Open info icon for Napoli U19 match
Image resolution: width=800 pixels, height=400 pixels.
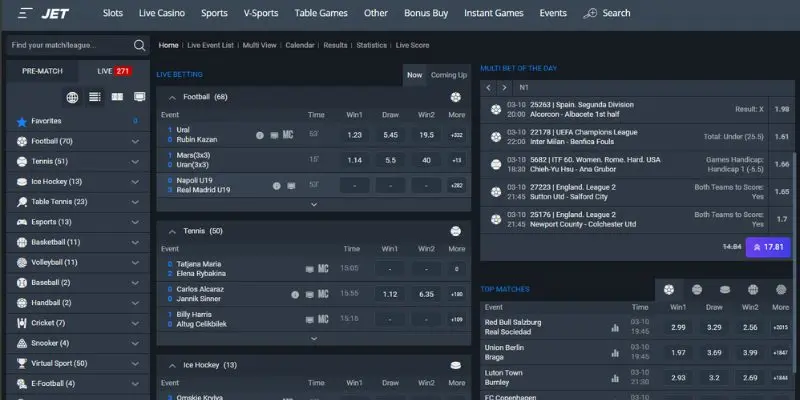(277, 186)
